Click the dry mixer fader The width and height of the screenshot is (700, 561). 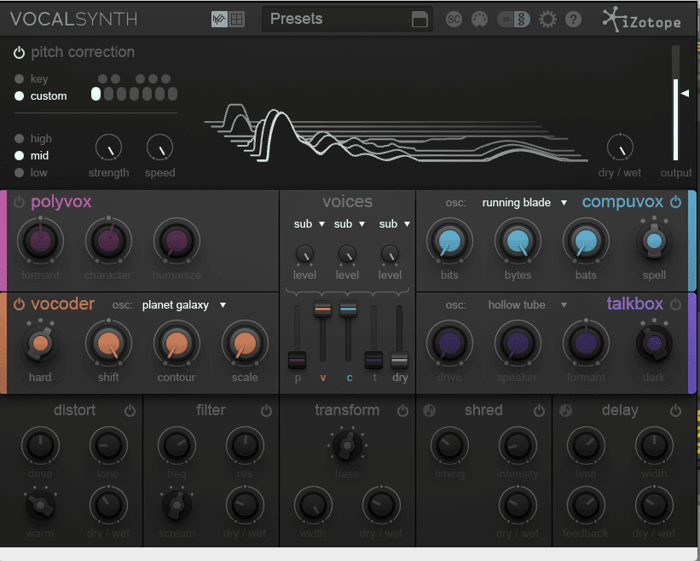[x=400, y=360]
